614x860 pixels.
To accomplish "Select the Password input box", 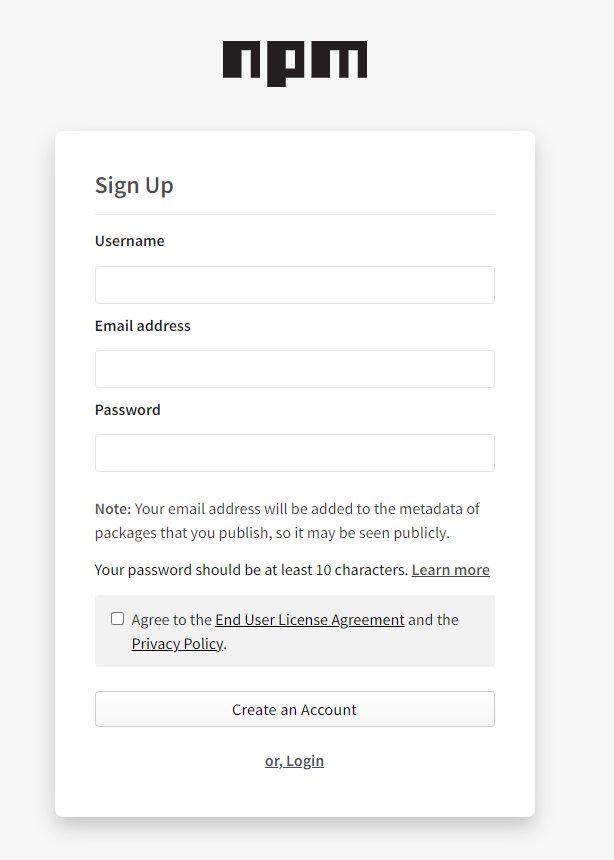I will coord(294,453).
